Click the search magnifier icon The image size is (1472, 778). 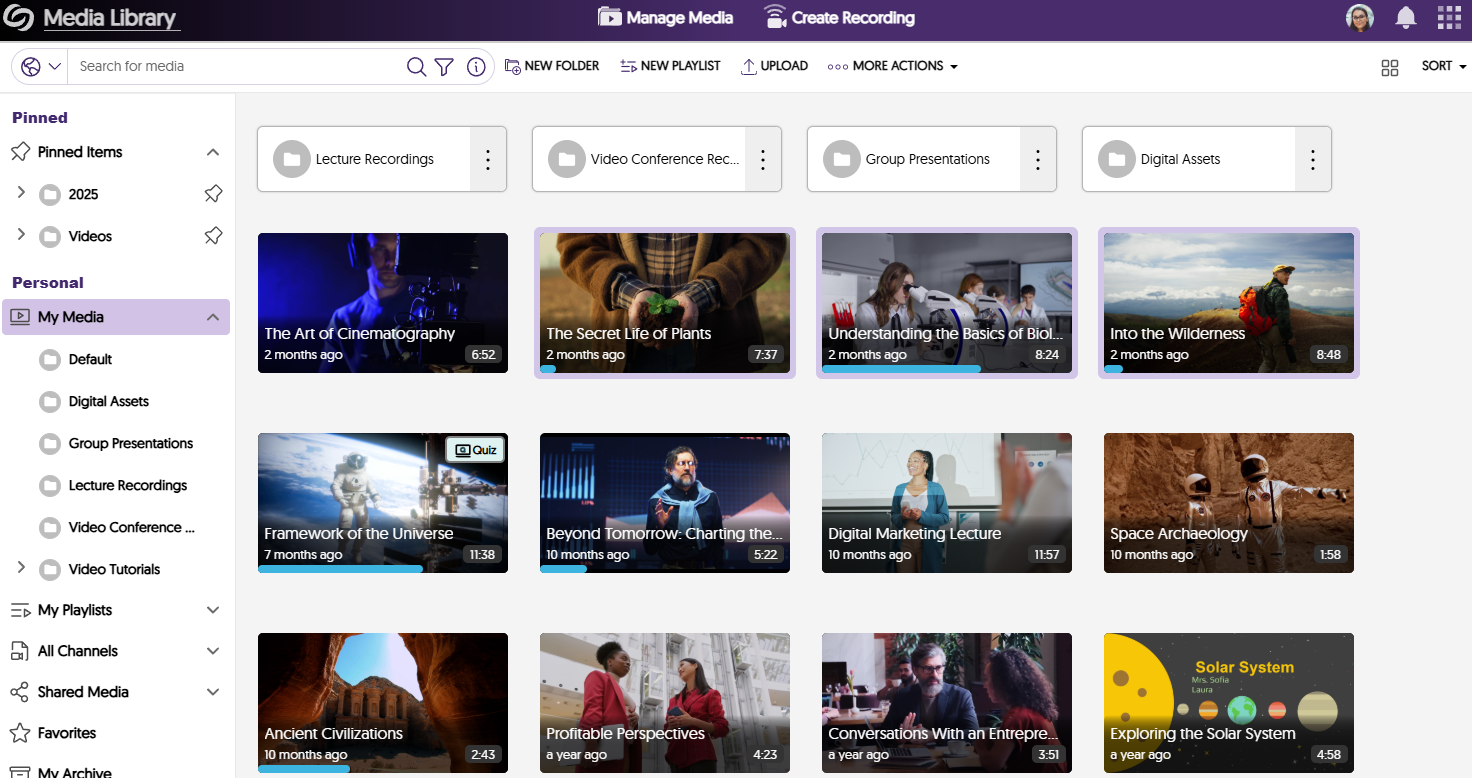point(416,67)
